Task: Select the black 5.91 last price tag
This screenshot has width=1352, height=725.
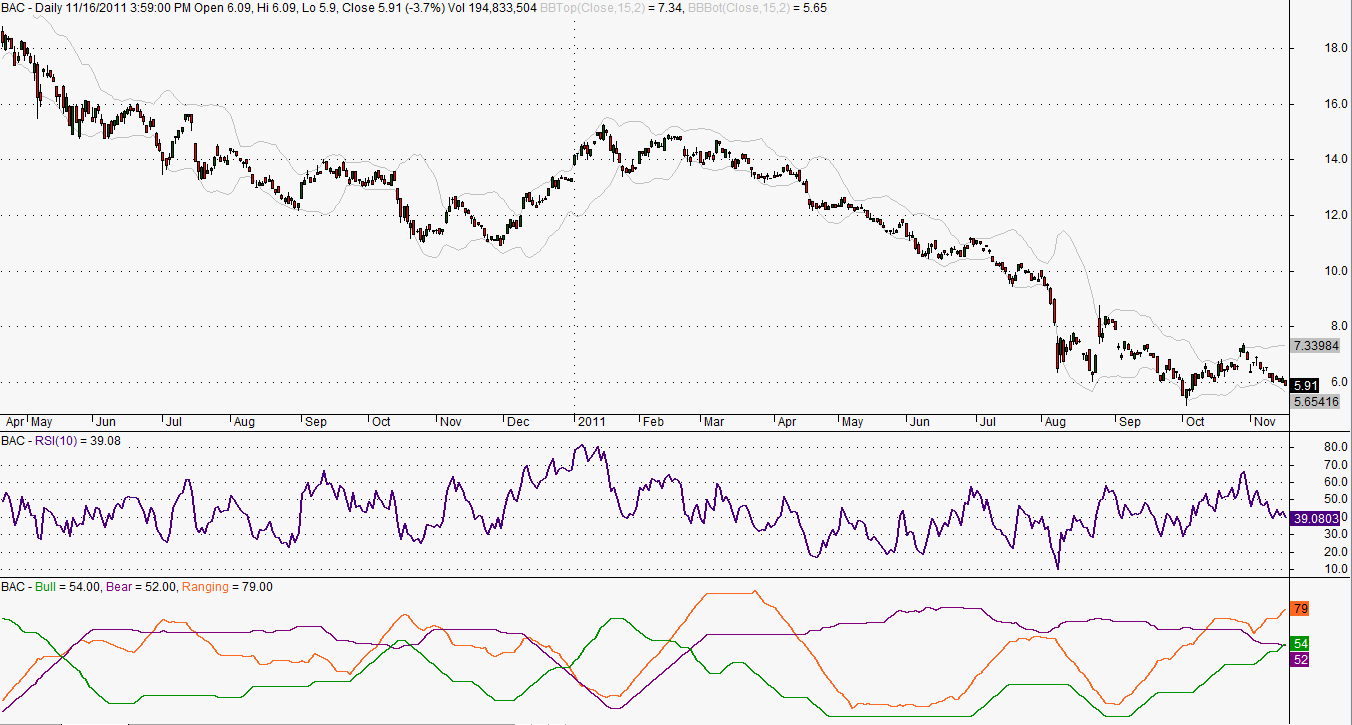Action: 1304,385
